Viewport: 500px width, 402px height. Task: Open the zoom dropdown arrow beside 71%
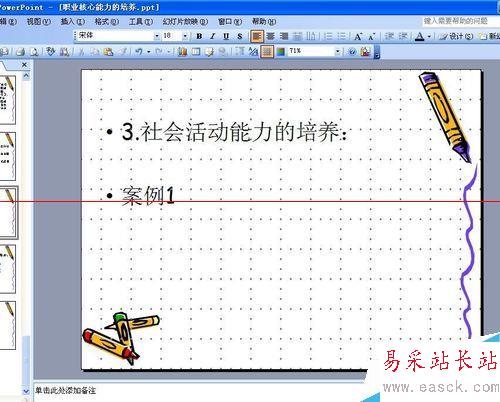(x=338, y=52)
